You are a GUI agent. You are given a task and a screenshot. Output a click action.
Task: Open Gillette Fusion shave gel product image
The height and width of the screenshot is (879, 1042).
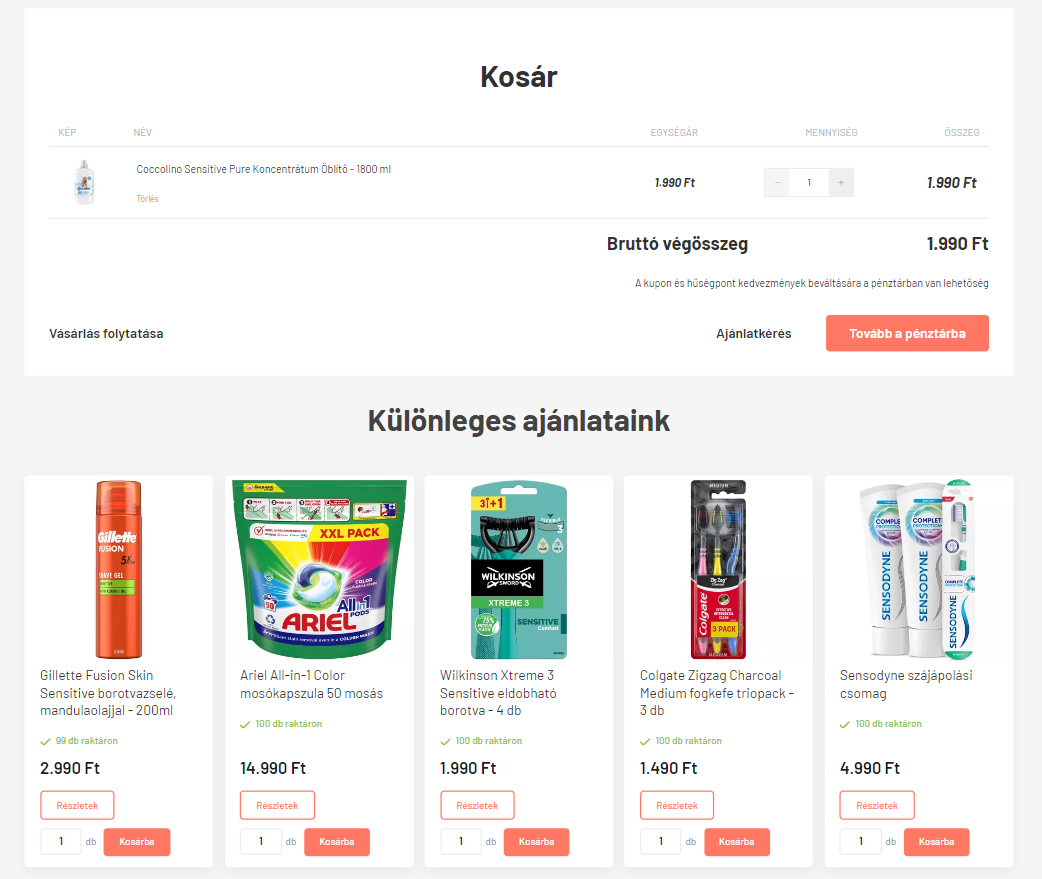119,569
